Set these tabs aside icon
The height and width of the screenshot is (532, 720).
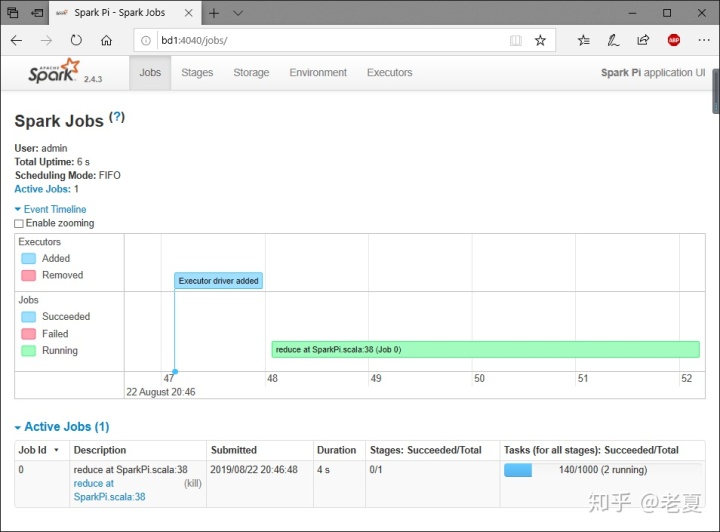click(x=37, y=13)
